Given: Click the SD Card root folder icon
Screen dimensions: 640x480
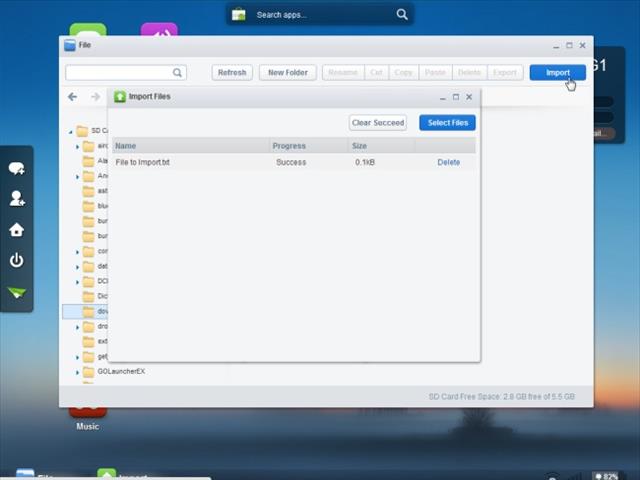Looking at the screenshot, I should point(82,131).
